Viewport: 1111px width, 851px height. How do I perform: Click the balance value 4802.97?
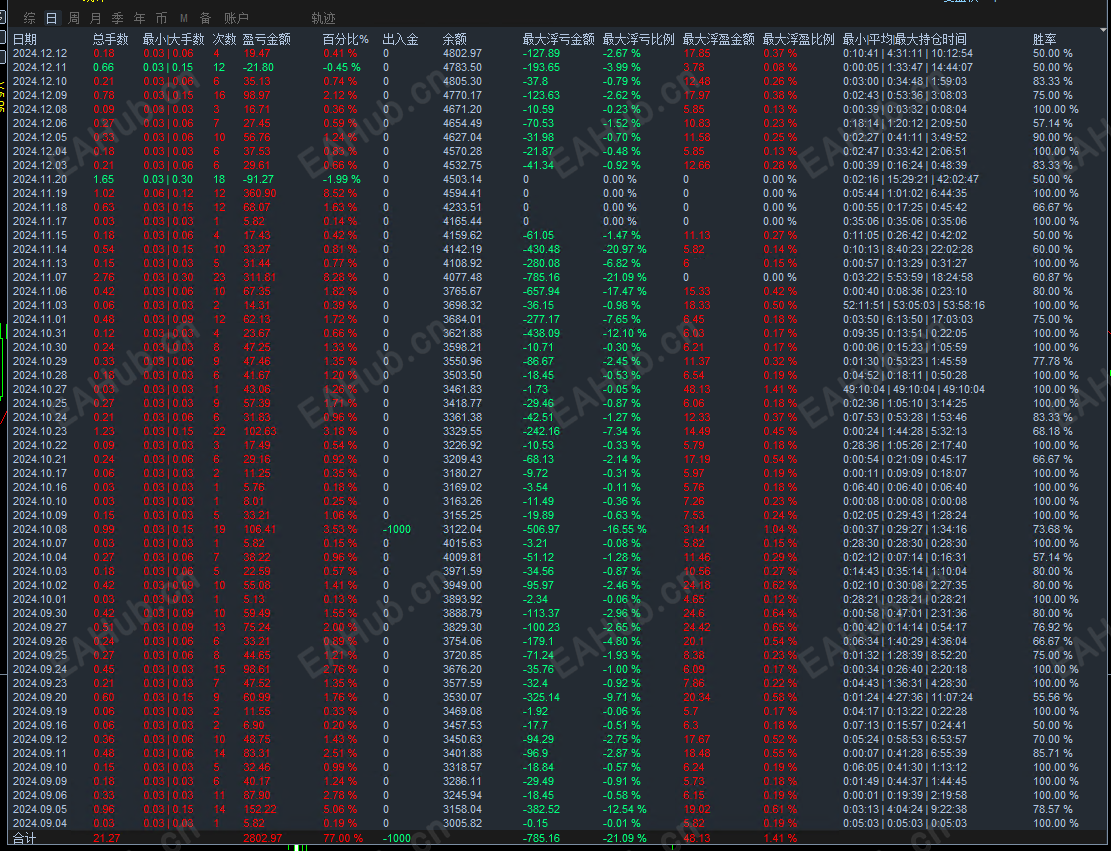462,53
